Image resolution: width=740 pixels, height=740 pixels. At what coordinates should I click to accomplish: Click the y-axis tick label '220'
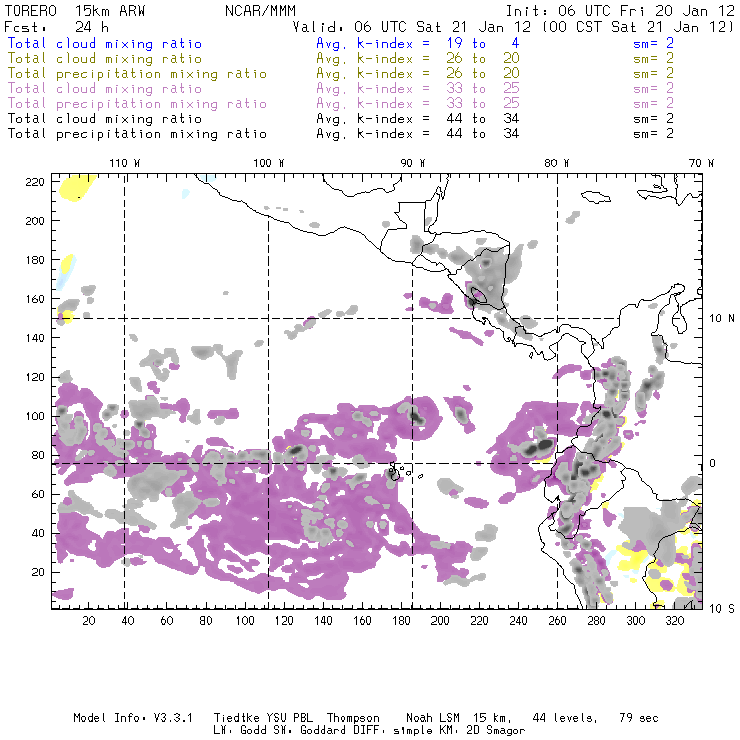pyautogui.click(x=35, y=182)
